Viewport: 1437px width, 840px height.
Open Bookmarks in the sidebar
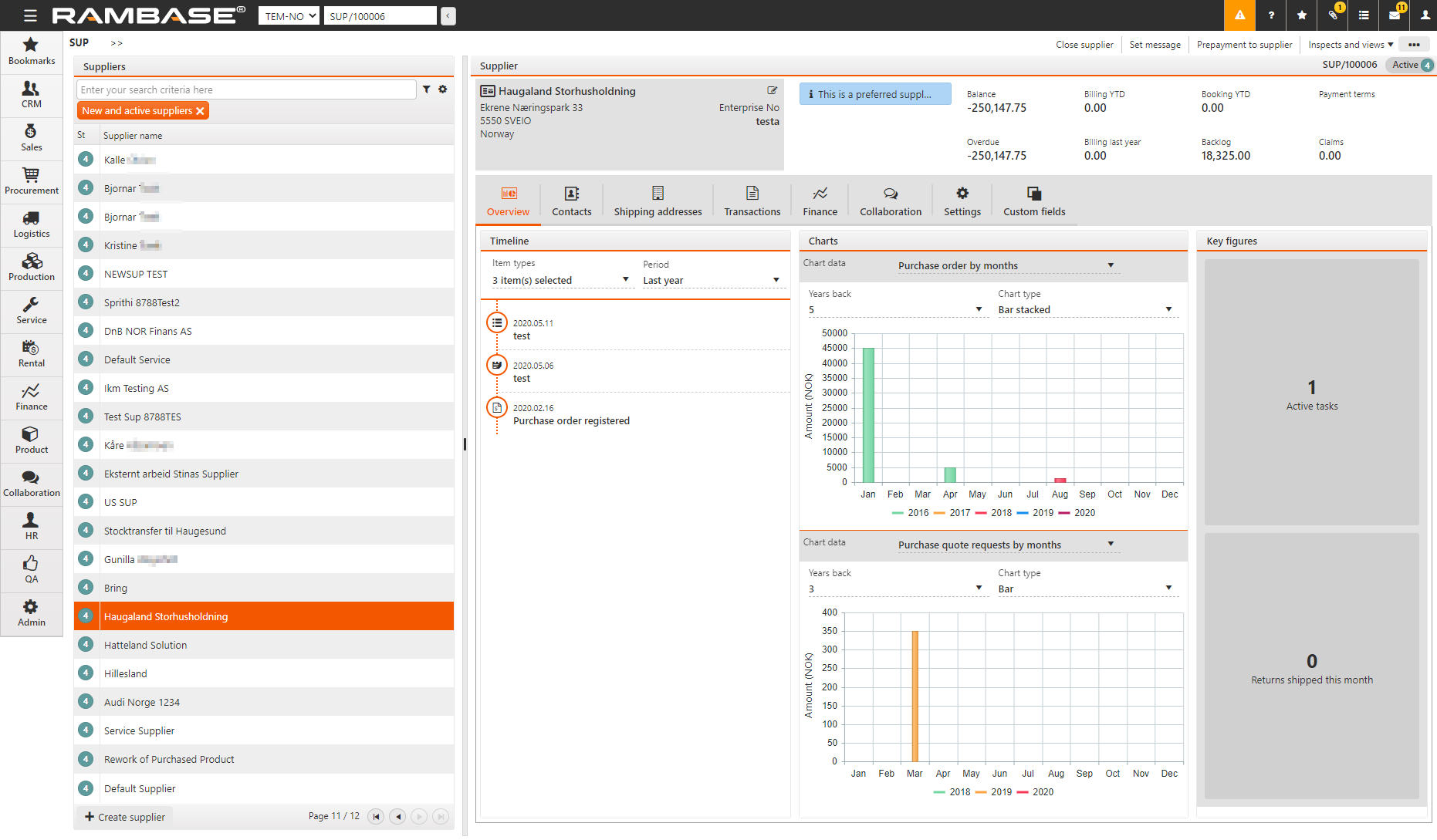coord(32,52)
